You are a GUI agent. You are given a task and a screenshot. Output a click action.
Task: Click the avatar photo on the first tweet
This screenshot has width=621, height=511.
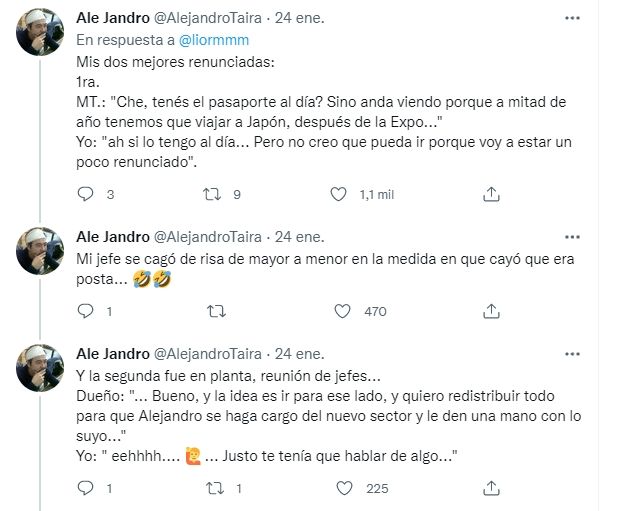click(x=41, y=36)
